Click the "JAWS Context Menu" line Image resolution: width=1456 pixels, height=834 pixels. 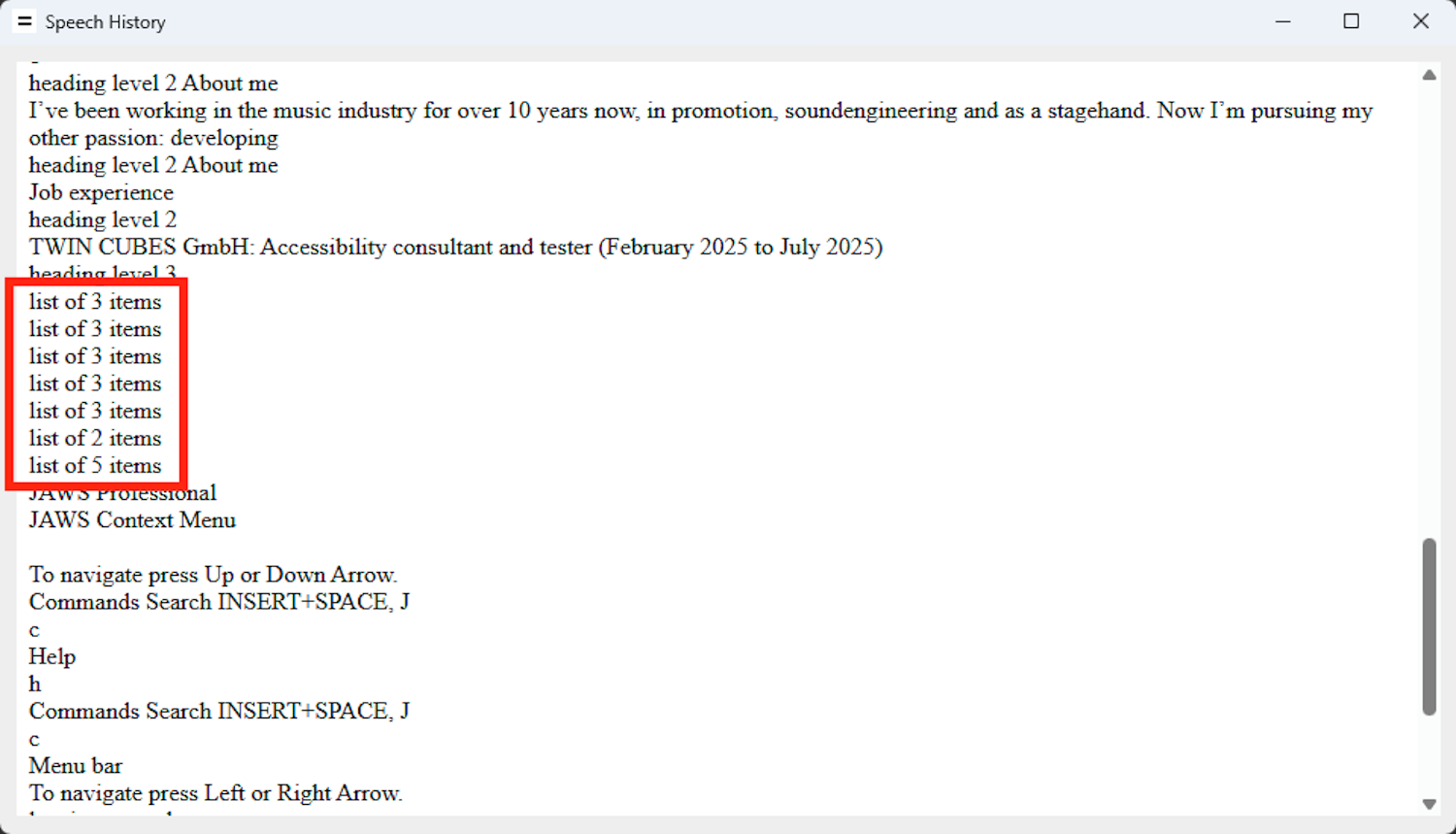point(132,520)
